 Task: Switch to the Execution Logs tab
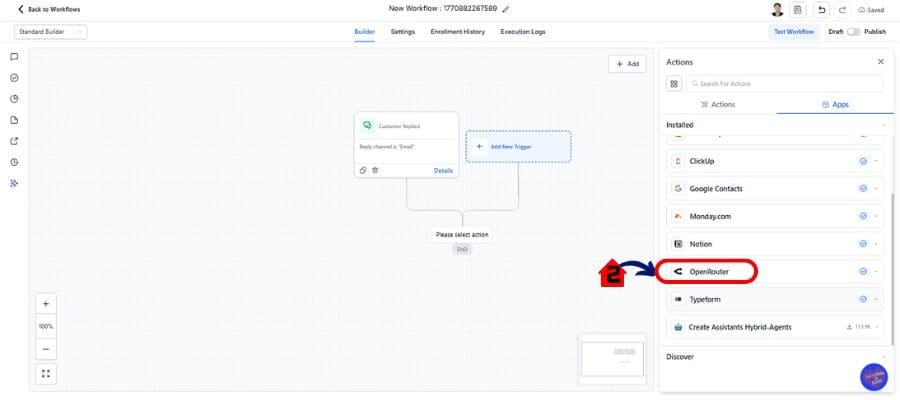tap(523, 32)
